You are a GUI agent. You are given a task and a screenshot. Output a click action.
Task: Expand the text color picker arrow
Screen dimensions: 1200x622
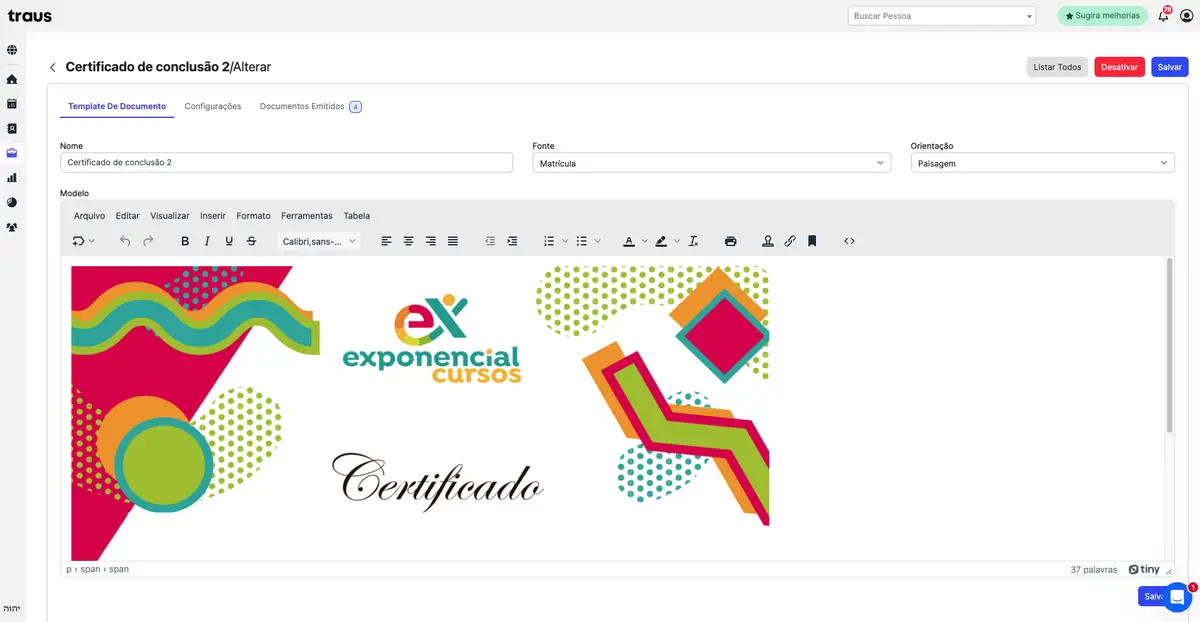[645, 241]
